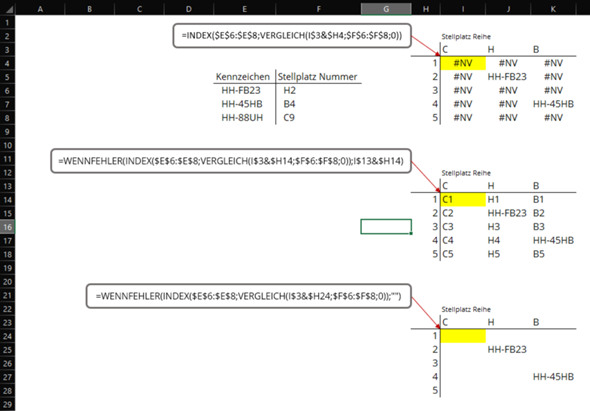Click the first WENNFEHLER formula callout
The image size is (590, 411).
(231, 161)
